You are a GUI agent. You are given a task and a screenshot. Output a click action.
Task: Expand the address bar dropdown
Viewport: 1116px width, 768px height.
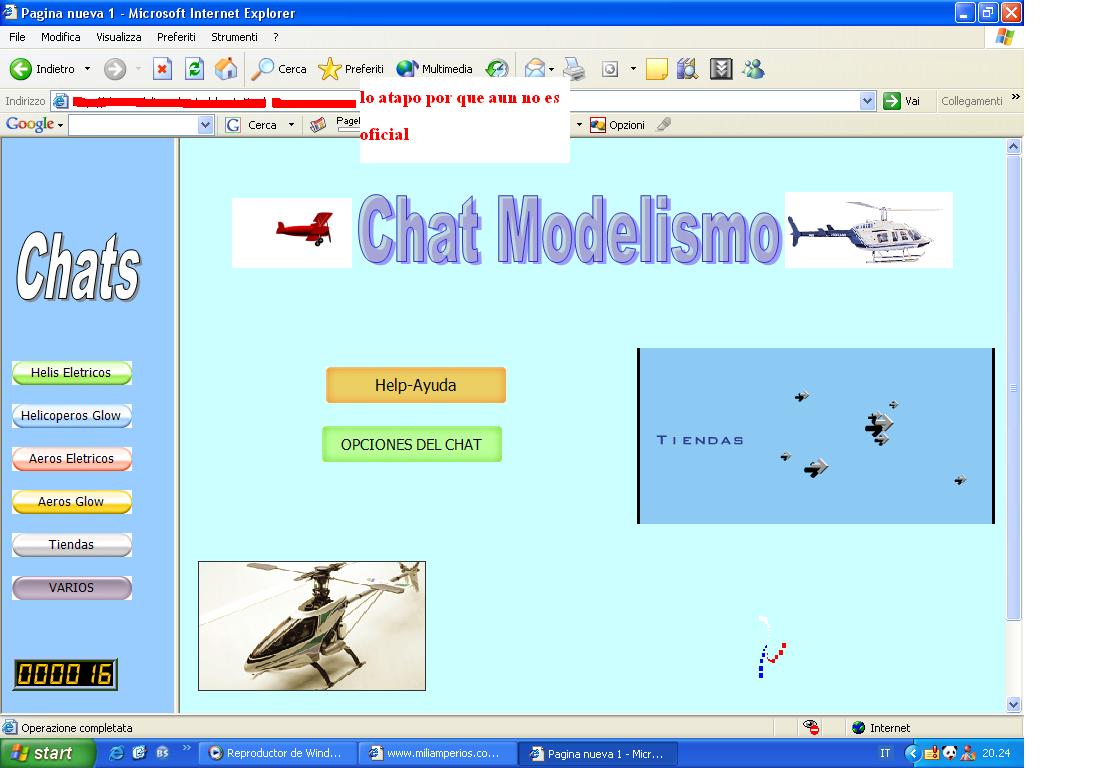click(x=867, y=101)
